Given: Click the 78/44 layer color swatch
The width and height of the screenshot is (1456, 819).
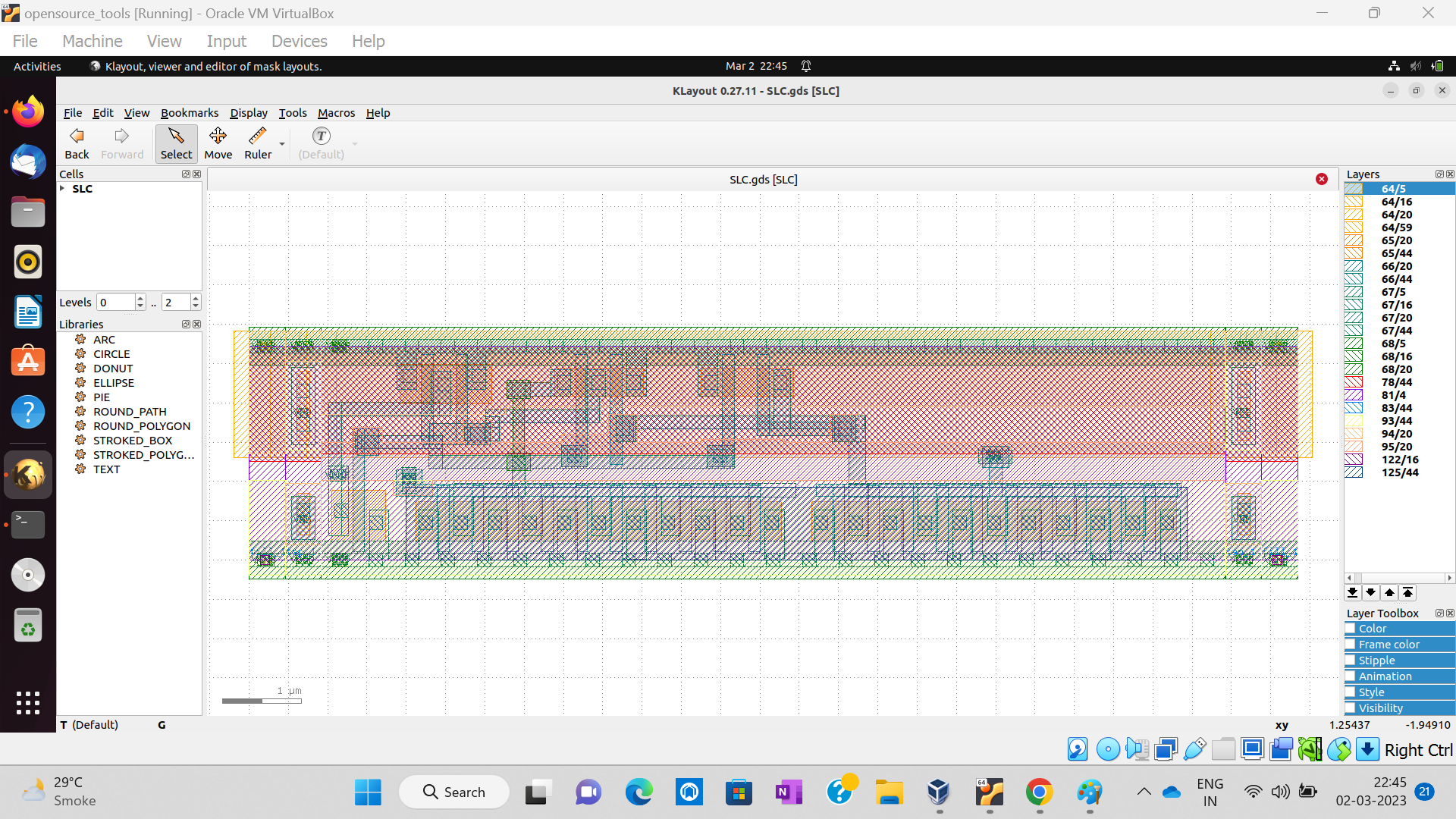Looking at the screenshot, I should pyautogui.click(x=1354, y=382).
